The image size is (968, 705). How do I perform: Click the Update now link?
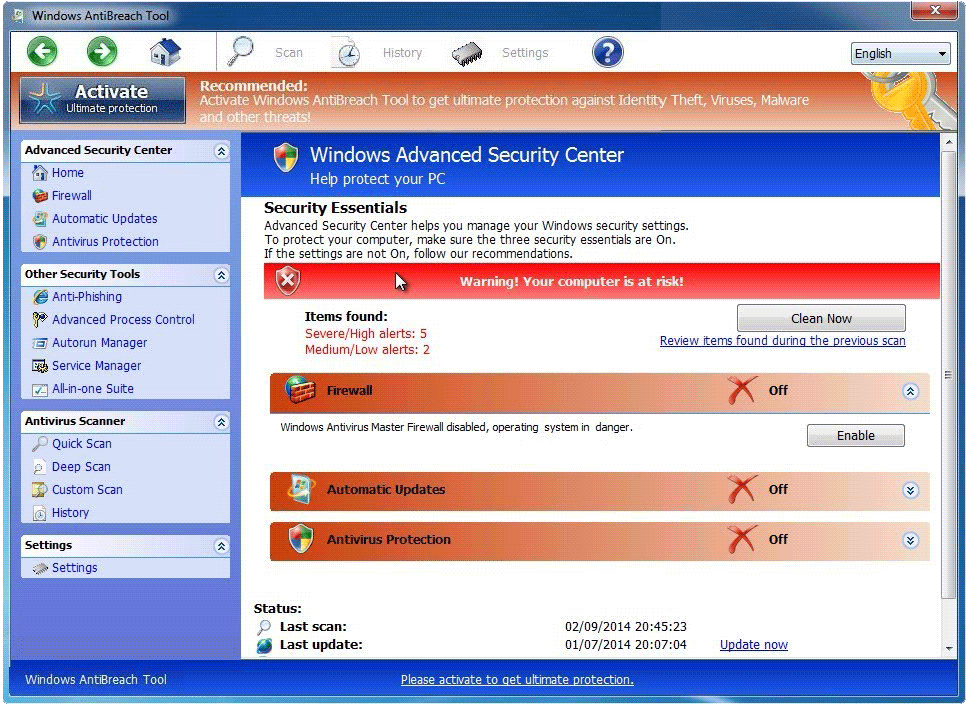[754, 645]
